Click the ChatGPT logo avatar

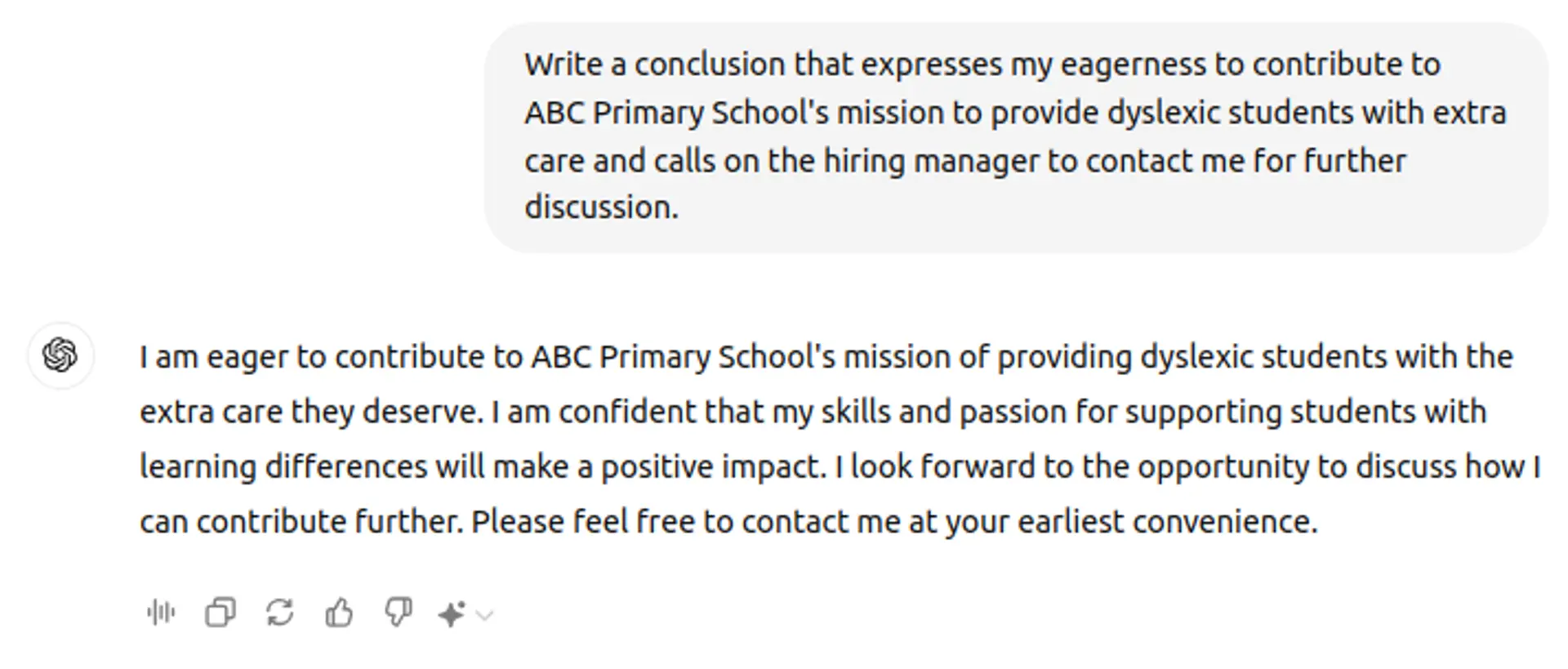click(x=60, y=355)
